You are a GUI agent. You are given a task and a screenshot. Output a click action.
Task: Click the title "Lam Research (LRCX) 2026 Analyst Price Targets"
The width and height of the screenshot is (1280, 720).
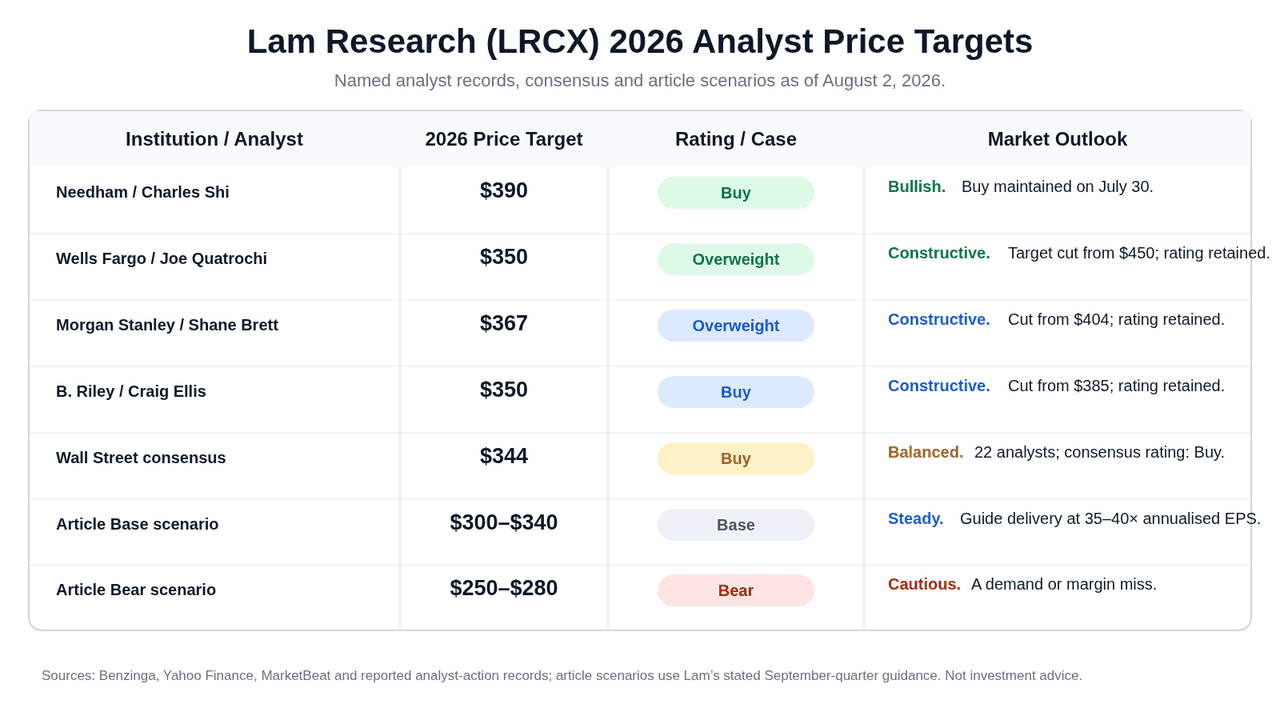pyautogui.click(x=640, y=42)
